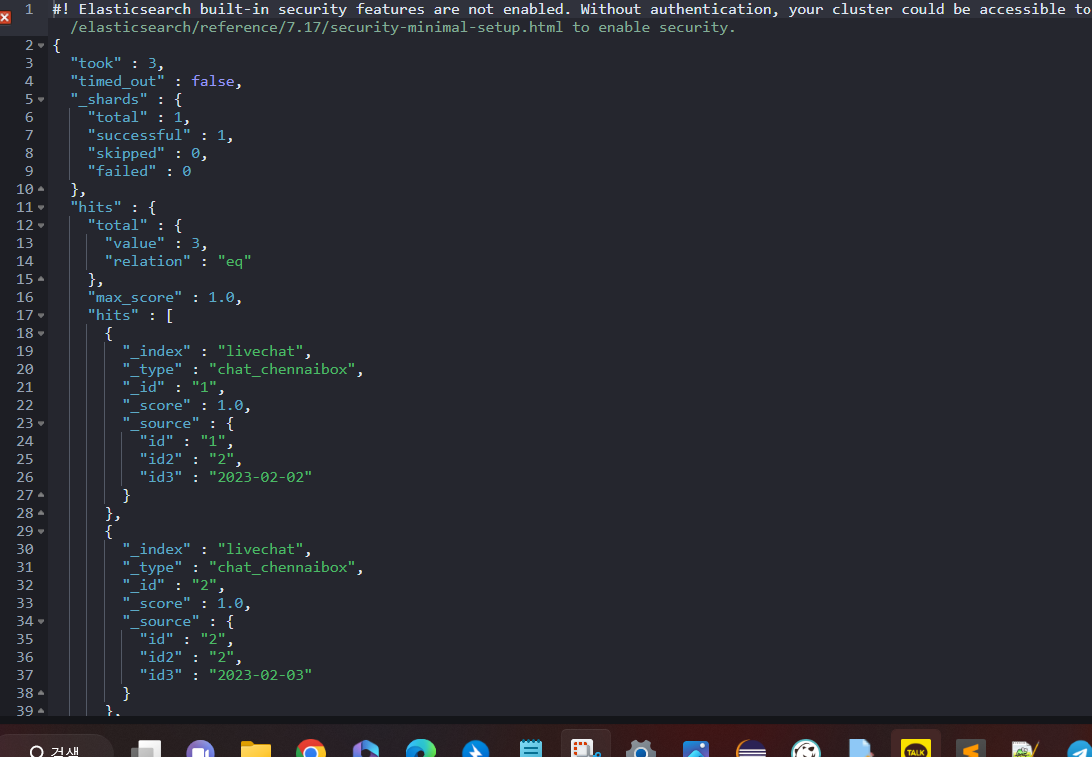Launch Google Chrome from the taskbar
Screen dimensions: 1092x757
tap(311, 749)
